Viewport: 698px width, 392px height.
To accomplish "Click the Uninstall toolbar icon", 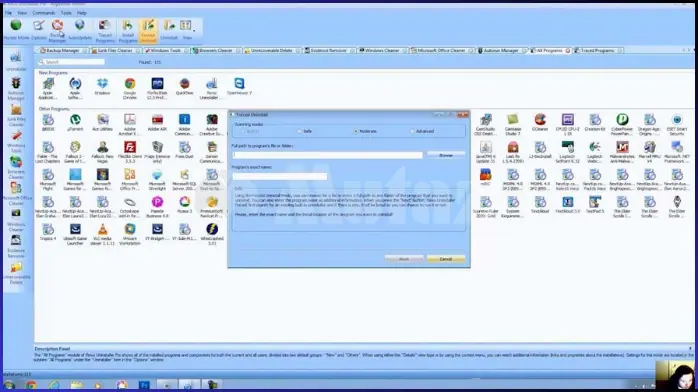I will click(x=169, y=30).
